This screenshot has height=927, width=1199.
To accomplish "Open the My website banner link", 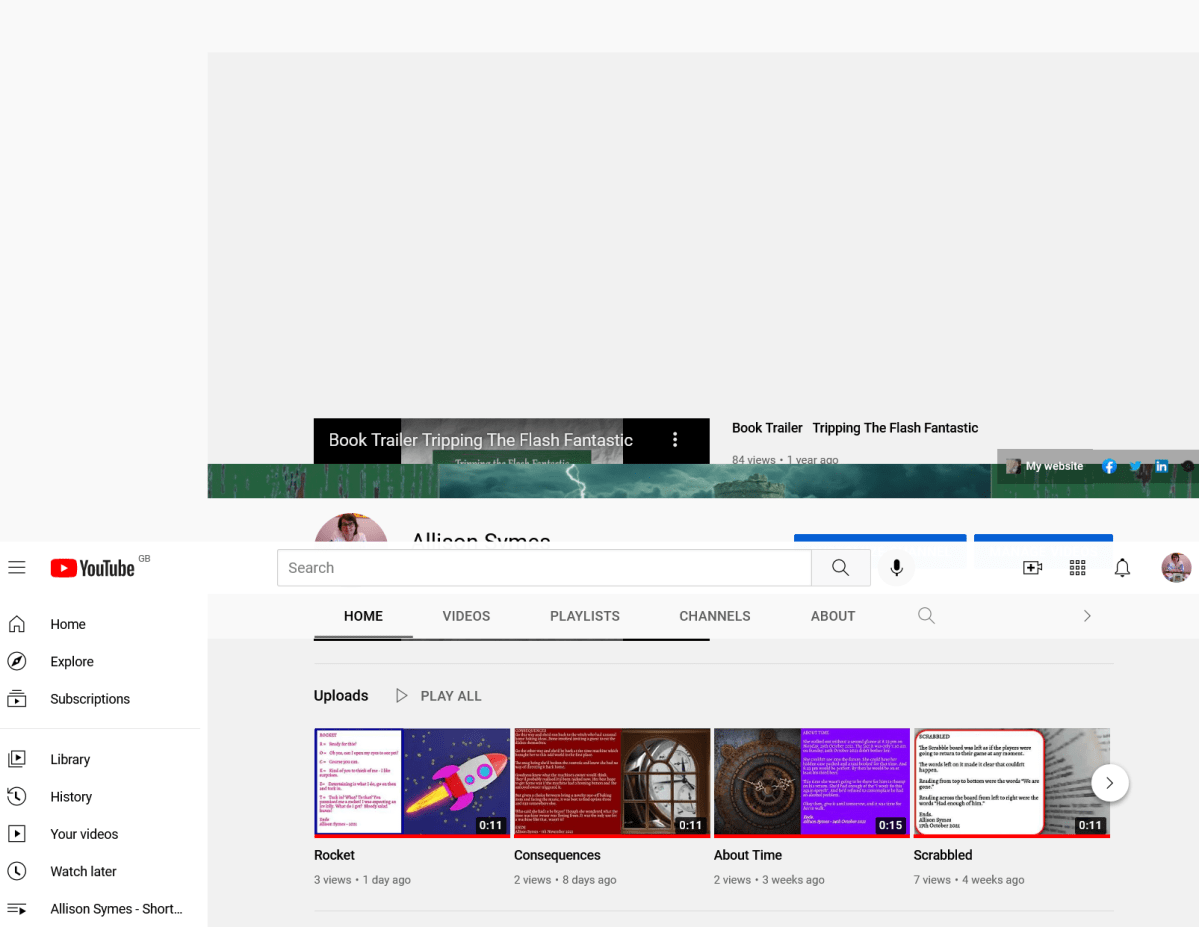I will (1045, 466).
